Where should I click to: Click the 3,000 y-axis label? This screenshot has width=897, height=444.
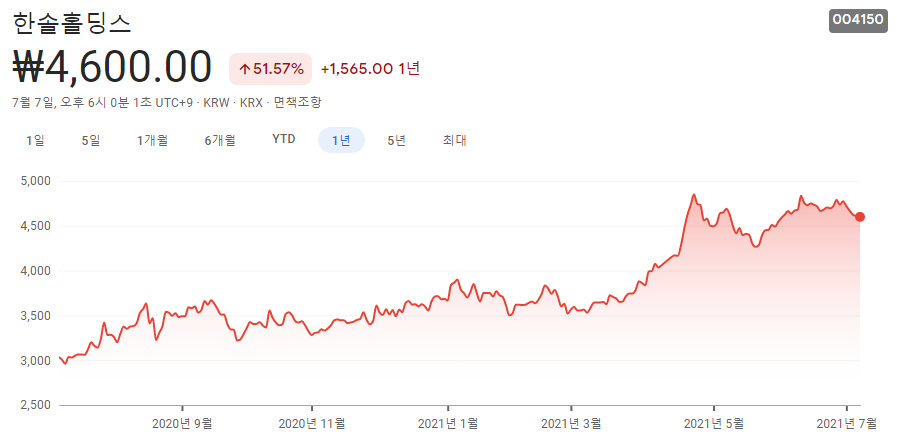[x=37, y=360]
